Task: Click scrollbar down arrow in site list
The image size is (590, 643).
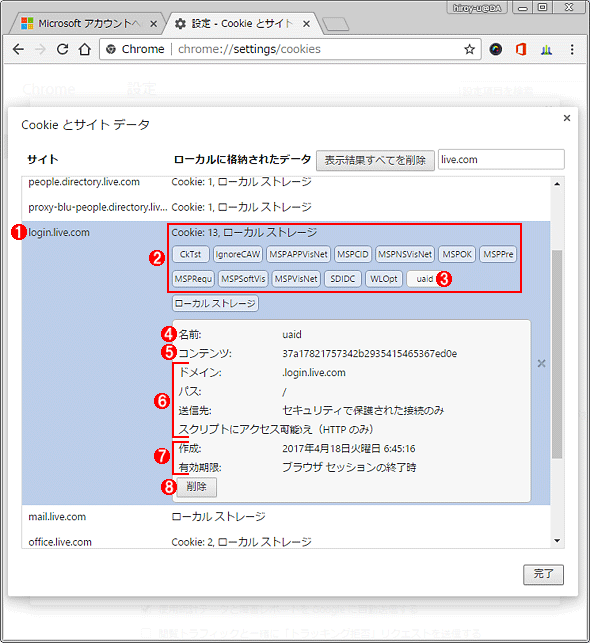Action: tap(557, 541)
